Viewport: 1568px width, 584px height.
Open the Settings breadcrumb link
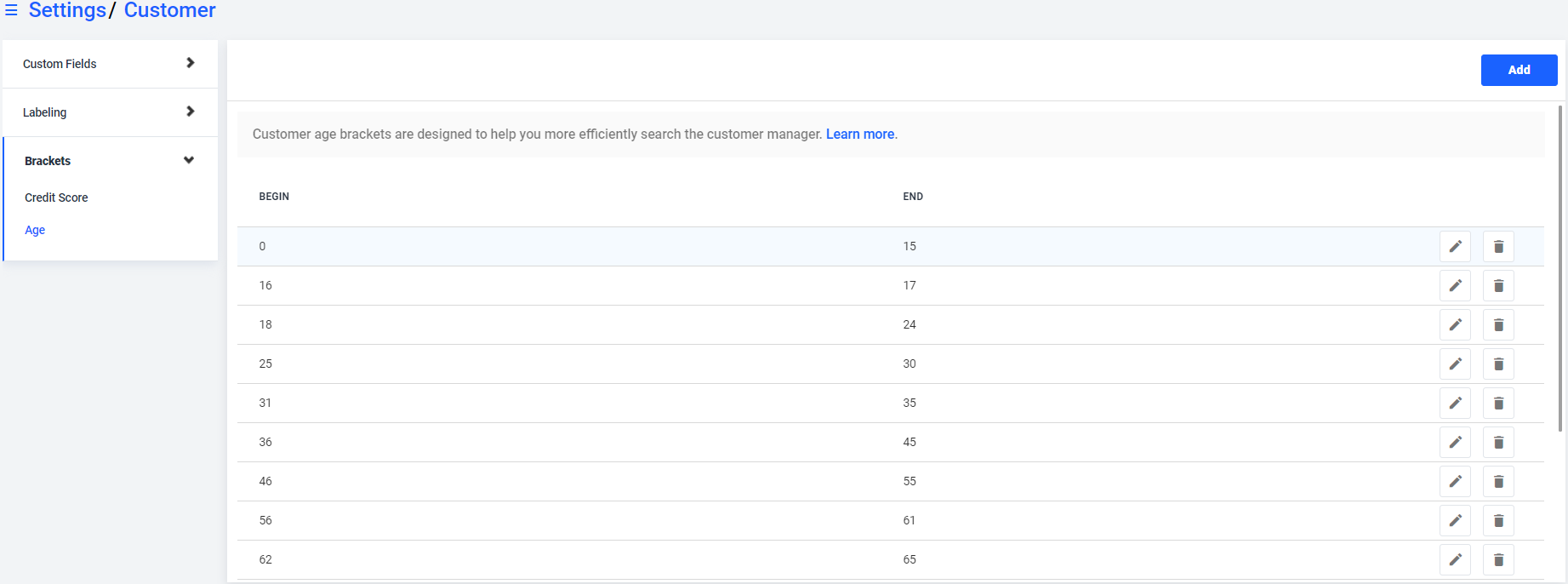tap(67, 10)
